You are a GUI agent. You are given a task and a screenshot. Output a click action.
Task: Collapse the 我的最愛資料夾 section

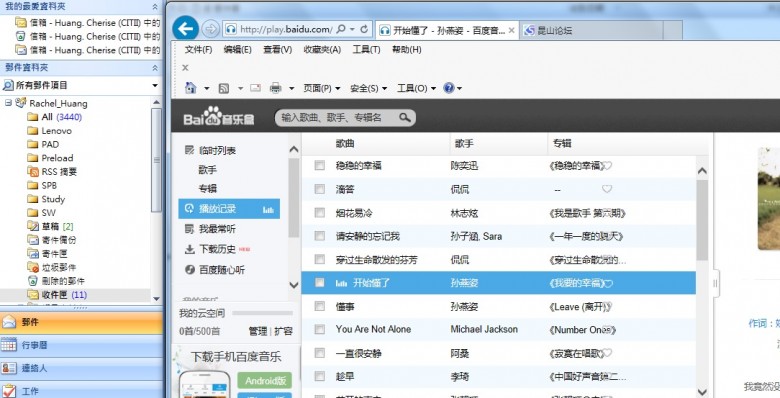coord(155,7)
